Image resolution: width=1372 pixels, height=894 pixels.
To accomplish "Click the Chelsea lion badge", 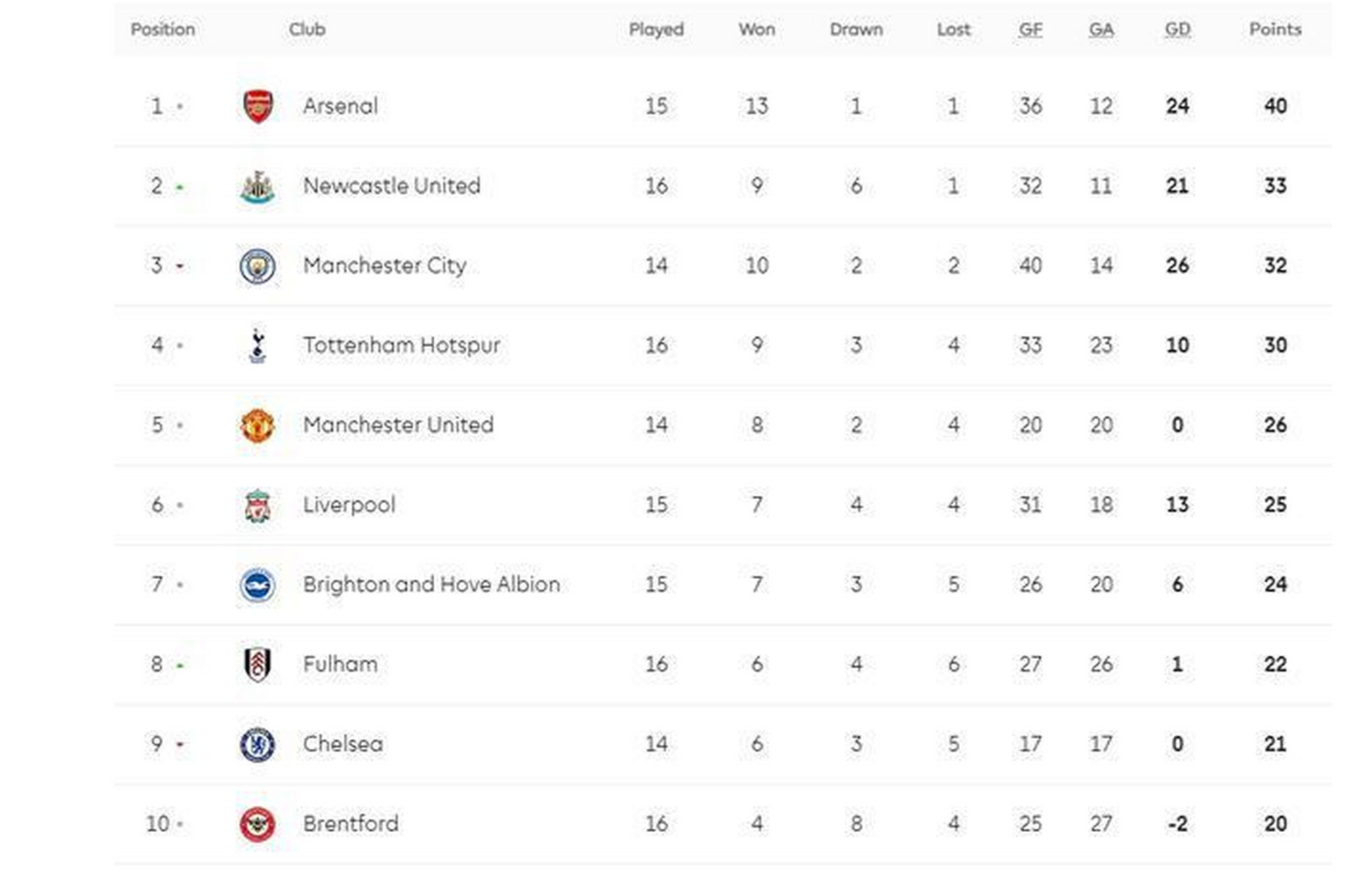I will tap(257, 745).
